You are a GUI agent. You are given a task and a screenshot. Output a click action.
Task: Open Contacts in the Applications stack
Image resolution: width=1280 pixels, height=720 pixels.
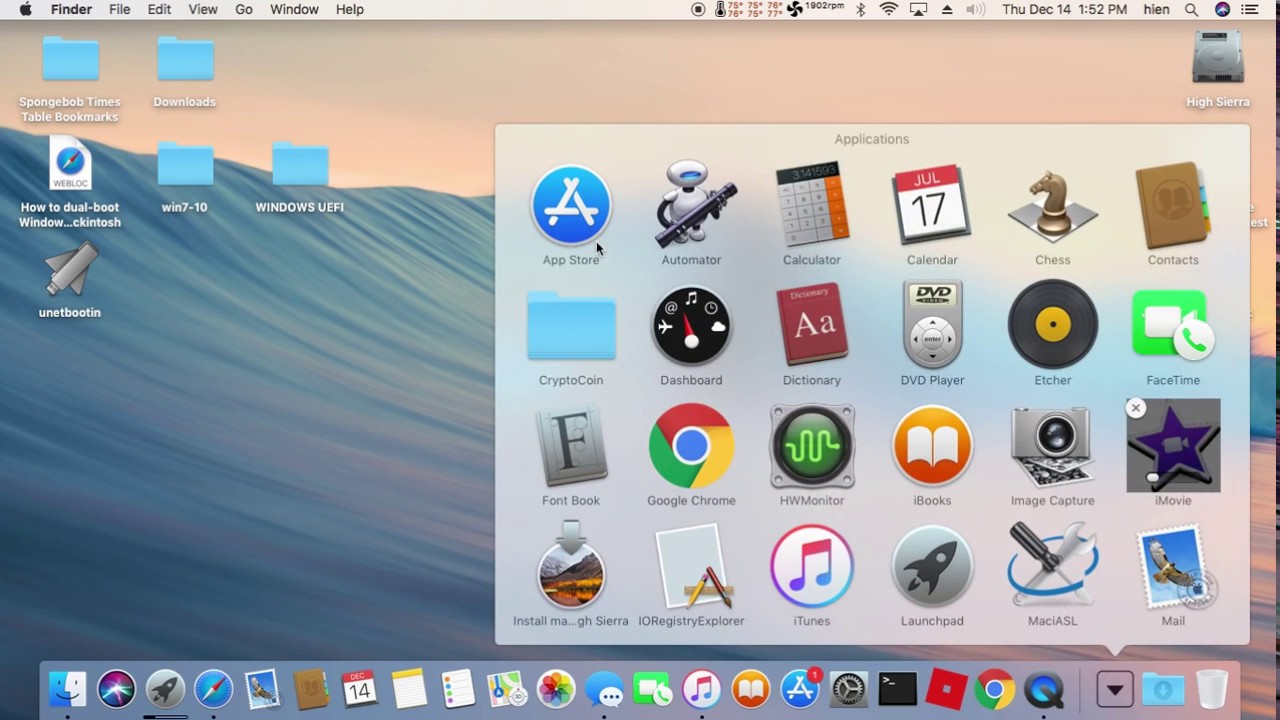point(1173,206)
